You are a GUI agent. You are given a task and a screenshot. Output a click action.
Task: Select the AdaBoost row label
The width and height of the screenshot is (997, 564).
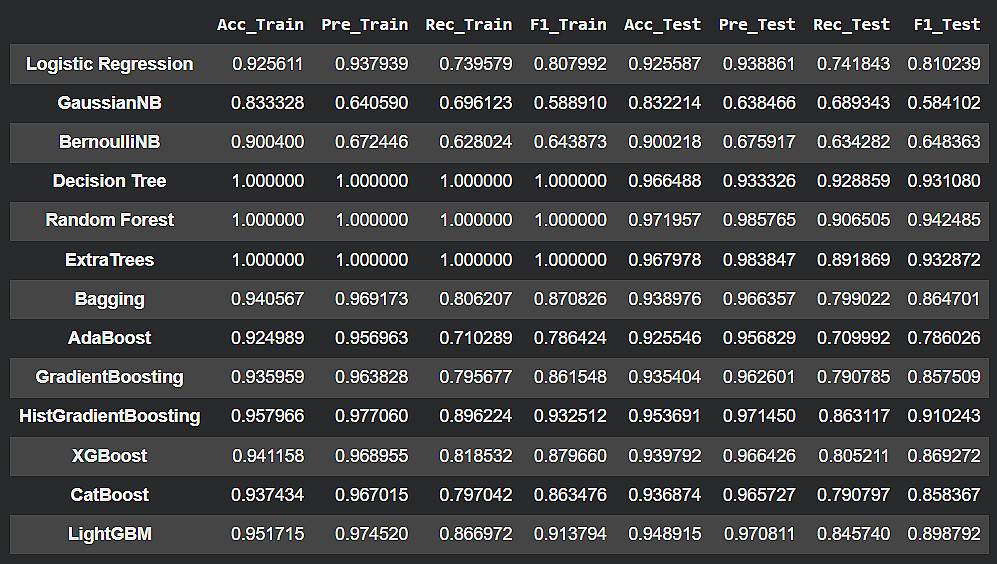[109, 338]
